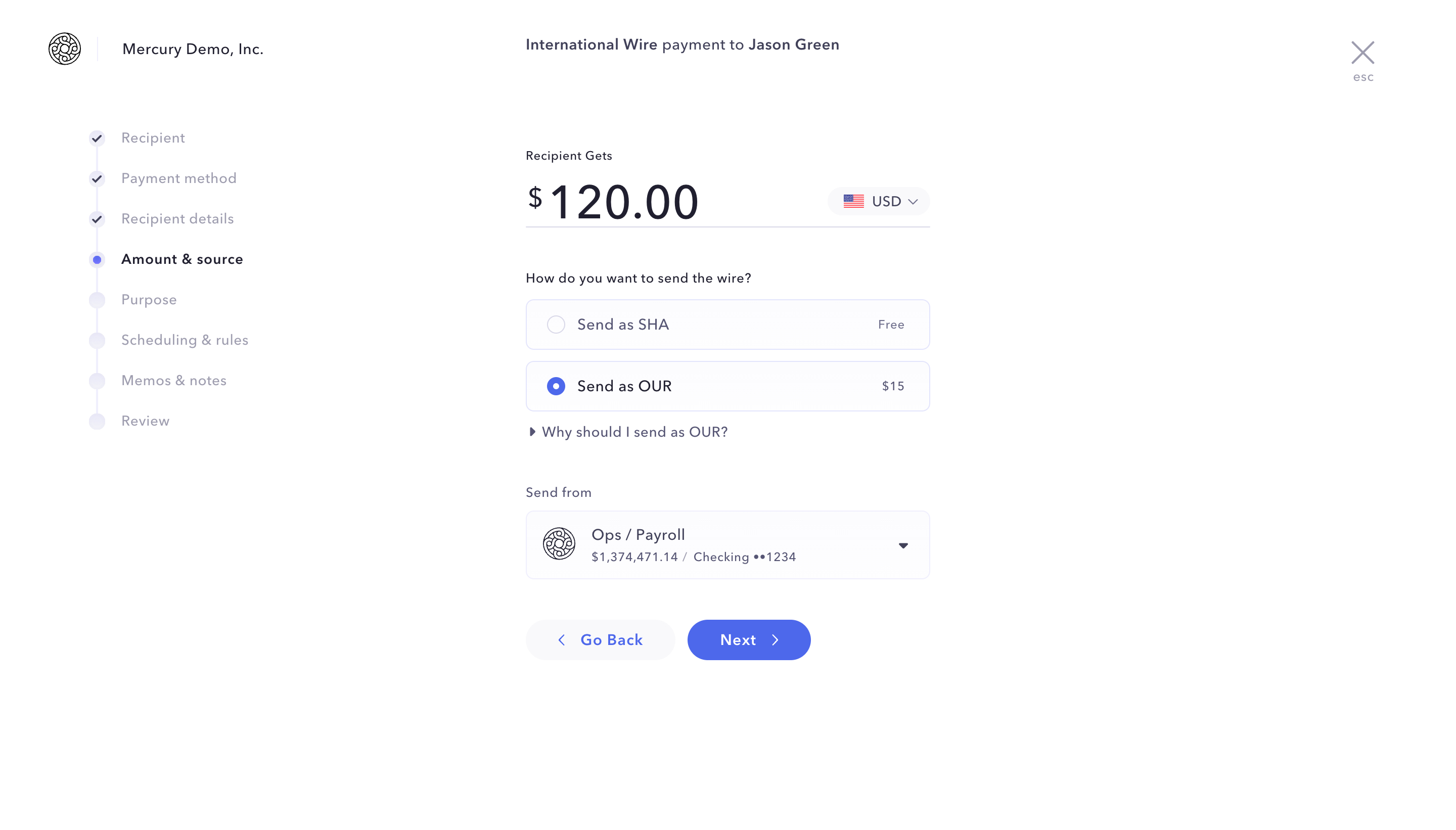Click the Go Back button
Screen dimensions: 1456x830
tap(600, 639)
